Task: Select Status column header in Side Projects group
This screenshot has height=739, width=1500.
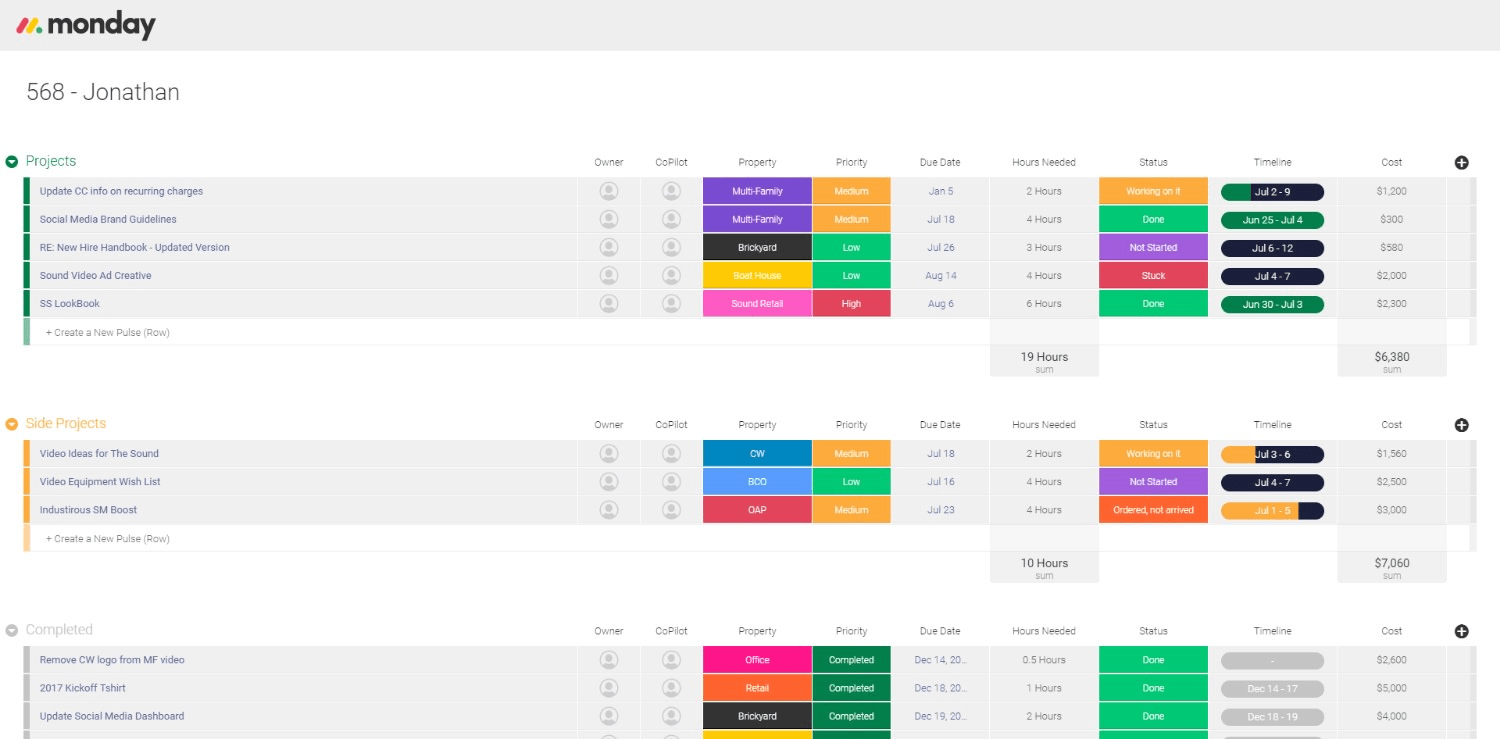Action: (x=1153, y=425)
